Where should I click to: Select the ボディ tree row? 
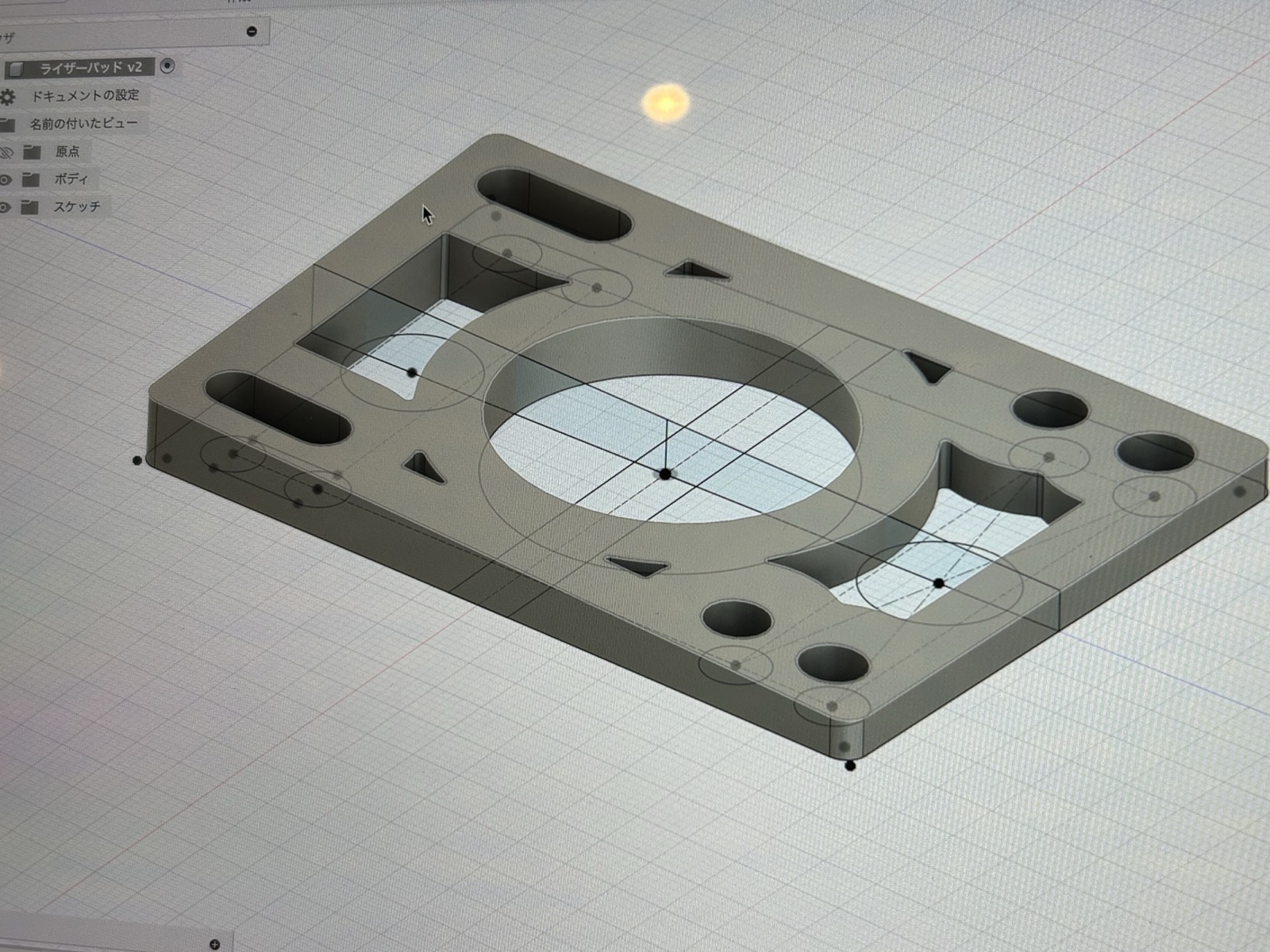tap(71, 178)
